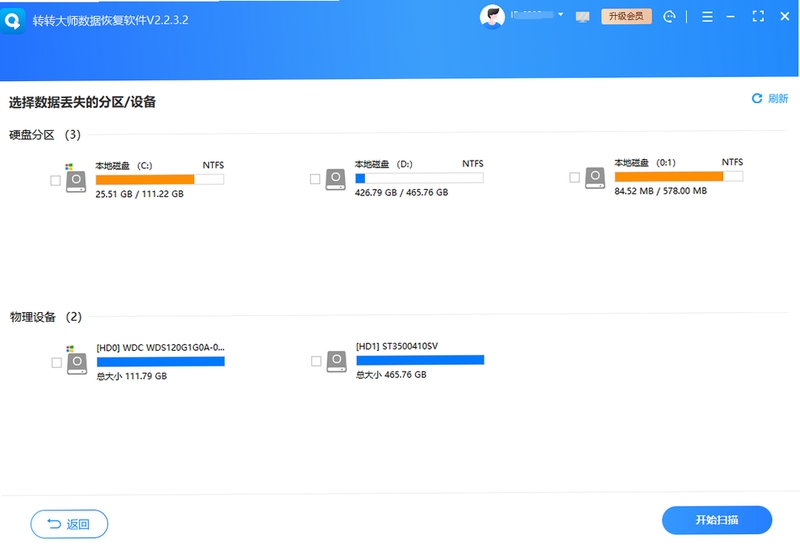Close the data recovery window
The image size is (800, 547).
point(785,16)
